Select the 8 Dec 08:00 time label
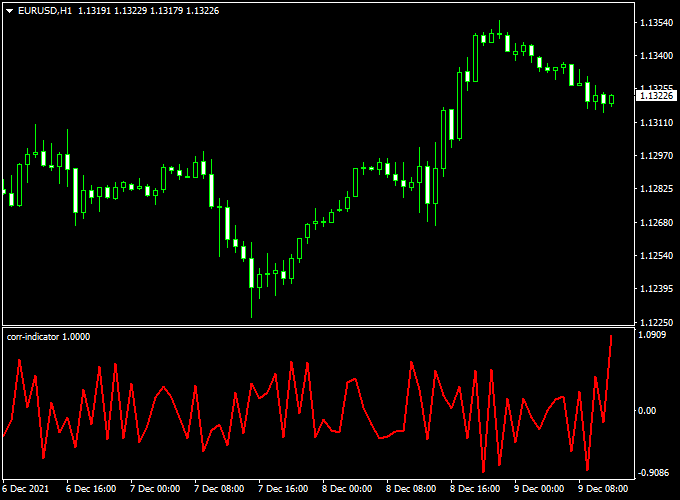 [411, 489]
